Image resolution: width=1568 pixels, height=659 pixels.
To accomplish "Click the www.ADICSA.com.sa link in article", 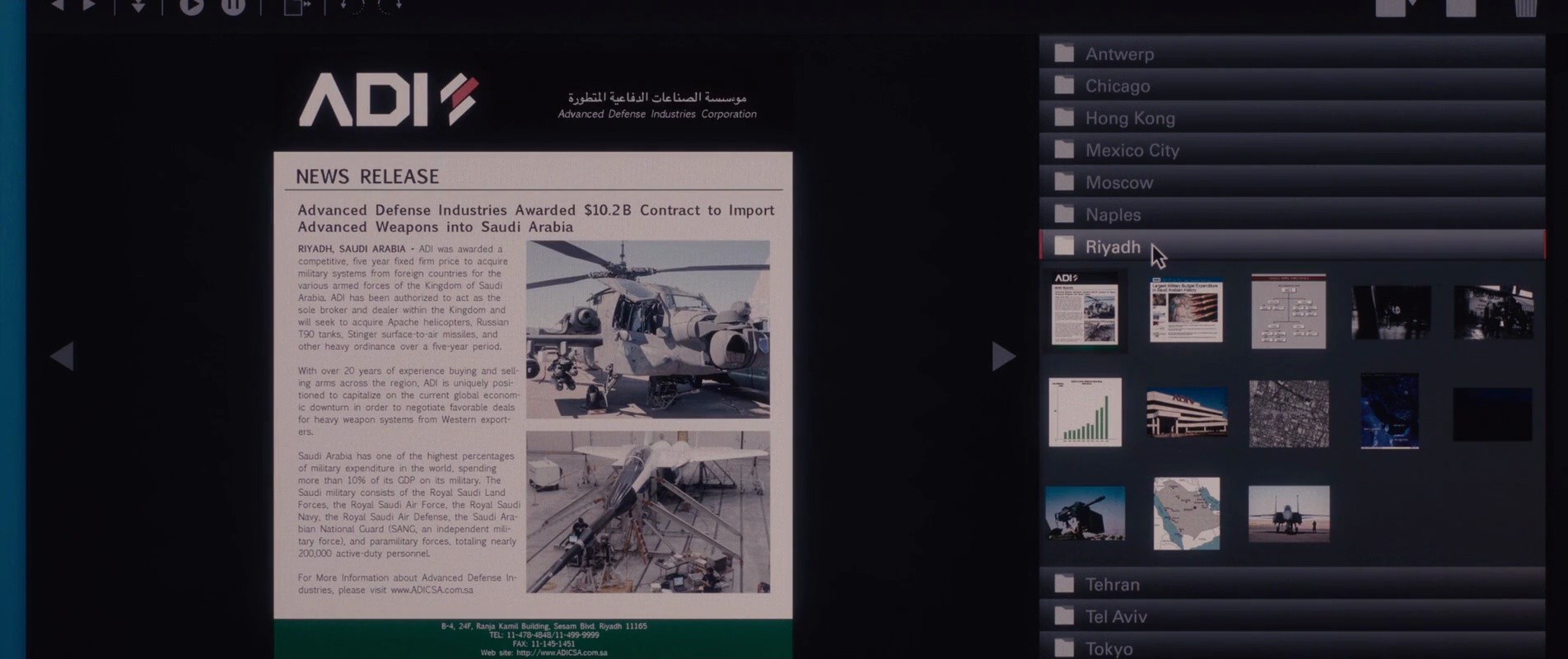I will coord(432,590).
